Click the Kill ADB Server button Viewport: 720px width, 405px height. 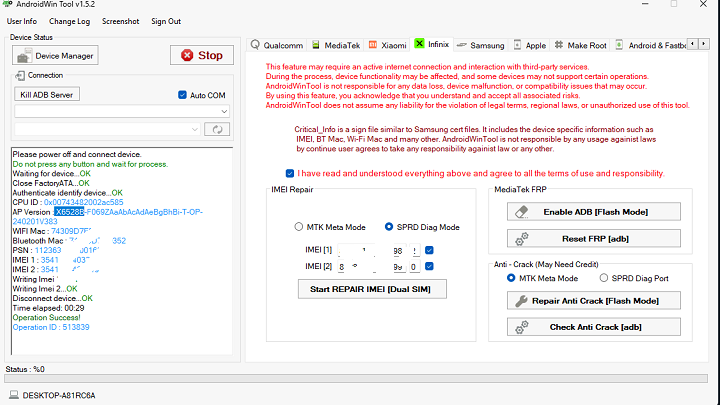point(49,95)
